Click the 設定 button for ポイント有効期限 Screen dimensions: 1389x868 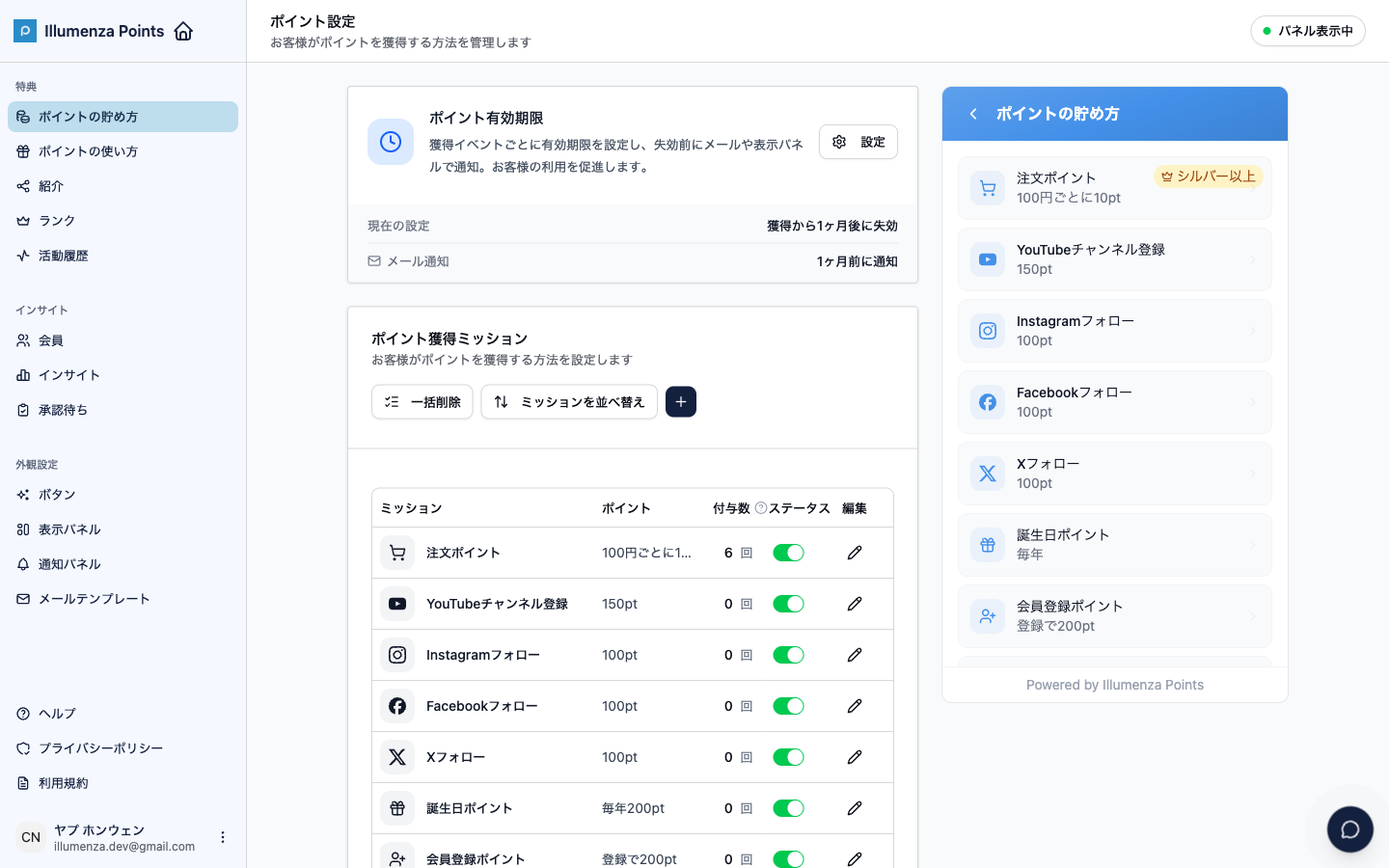[858, 142]
